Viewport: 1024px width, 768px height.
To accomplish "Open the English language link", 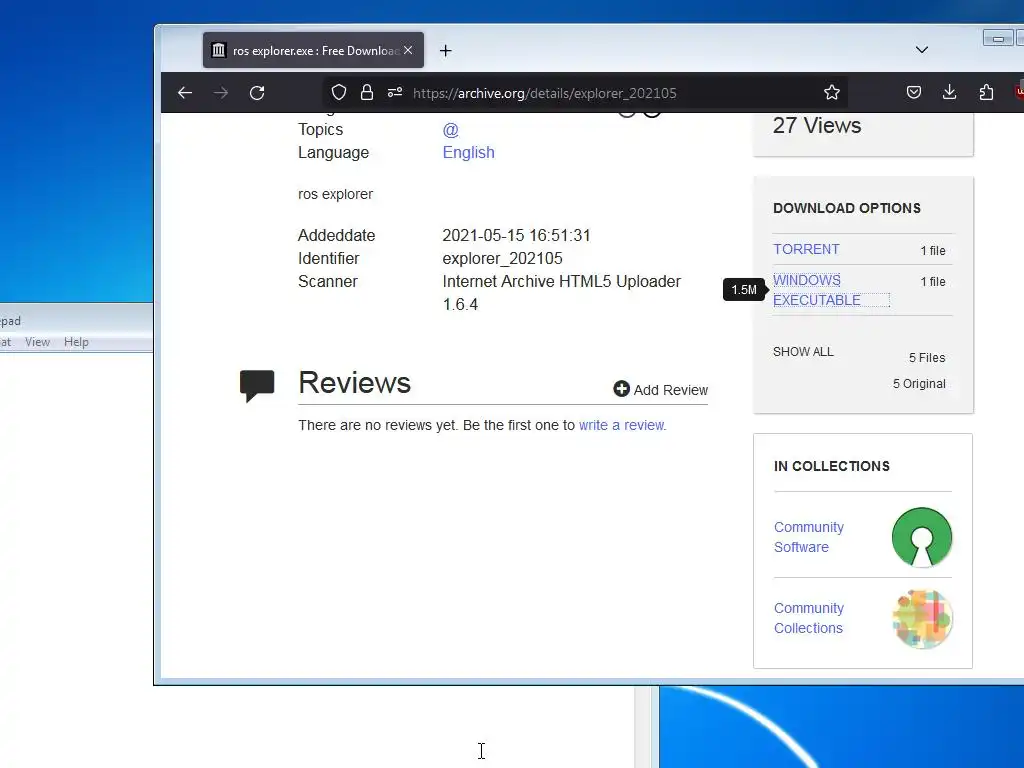I will 468,152.
